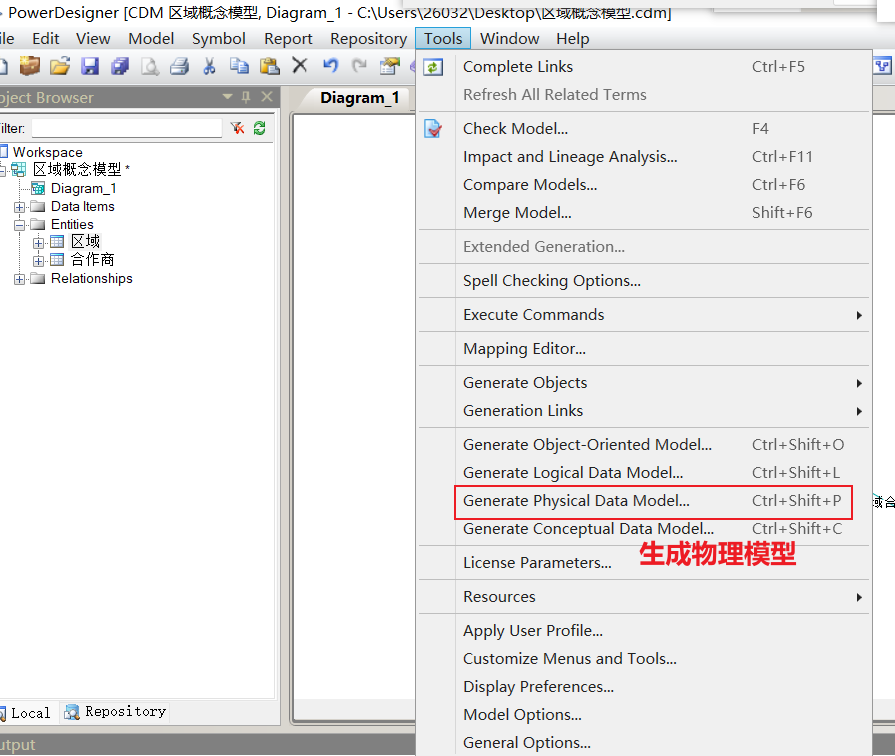This screenshot has height=756, width=895.
Task: Choose Generate Logical Data Model
Action: (x=644, y=473)
